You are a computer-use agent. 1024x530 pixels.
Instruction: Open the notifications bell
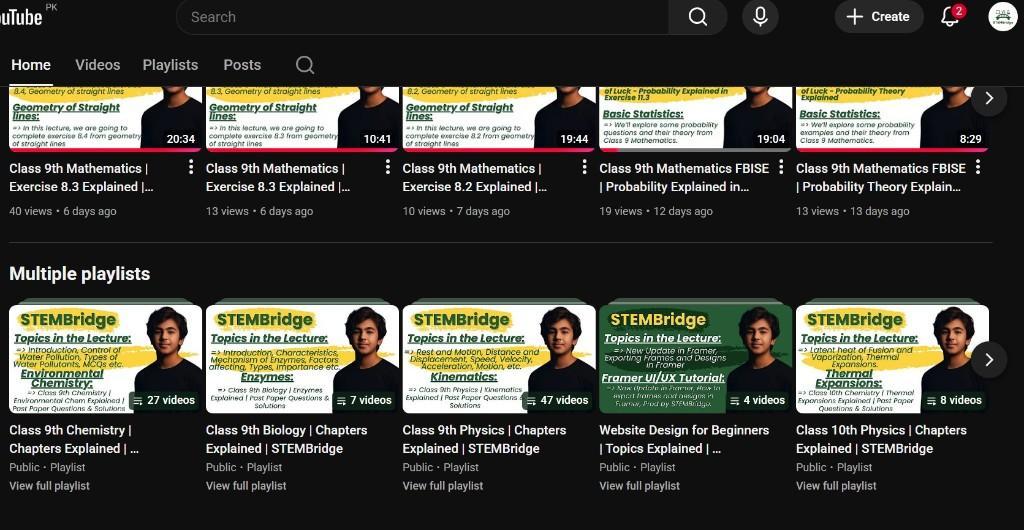(950, 17)
